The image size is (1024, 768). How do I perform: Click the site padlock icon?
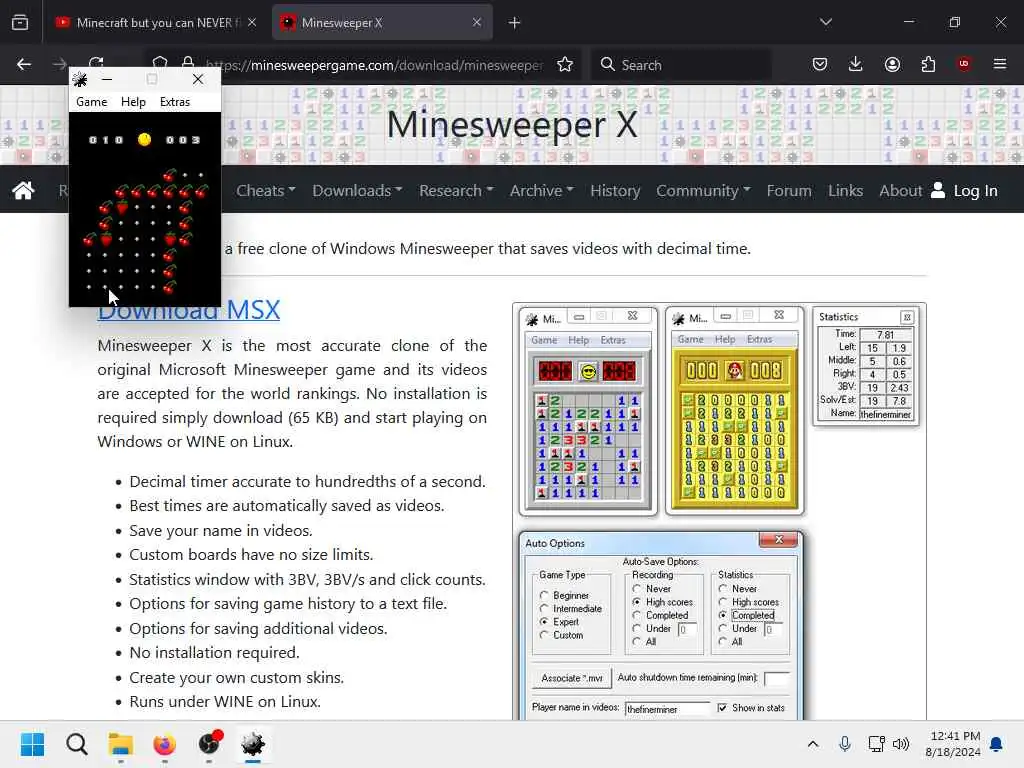coord(188,64)
